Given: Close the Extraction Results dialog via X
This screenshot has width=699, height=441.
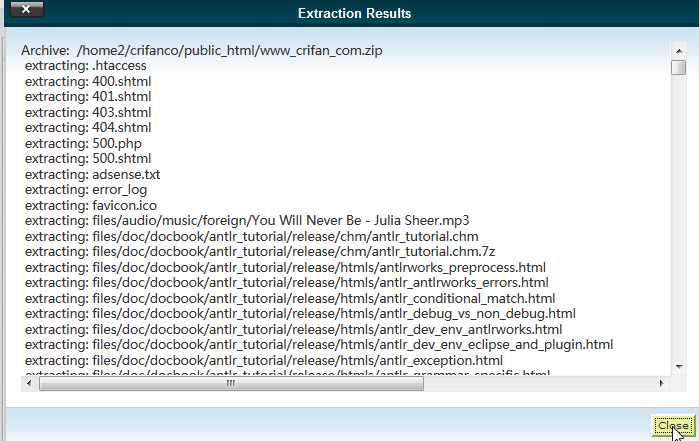Looking at the screenshot, I should pyautogui.click(x=27, y=9).
